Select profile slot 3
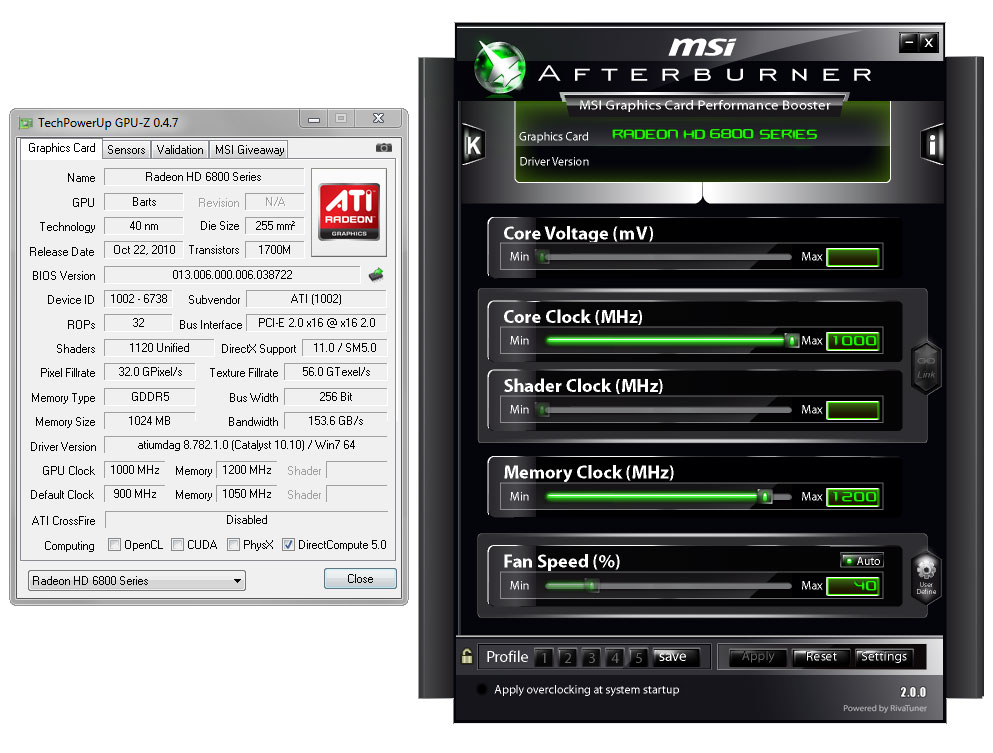Screen dimensions: 993x753 [591, 657]
